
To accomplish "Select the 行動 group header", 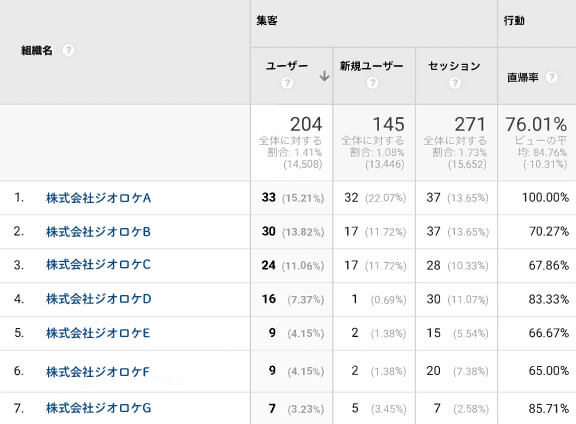I will click(x=514, y=21).
